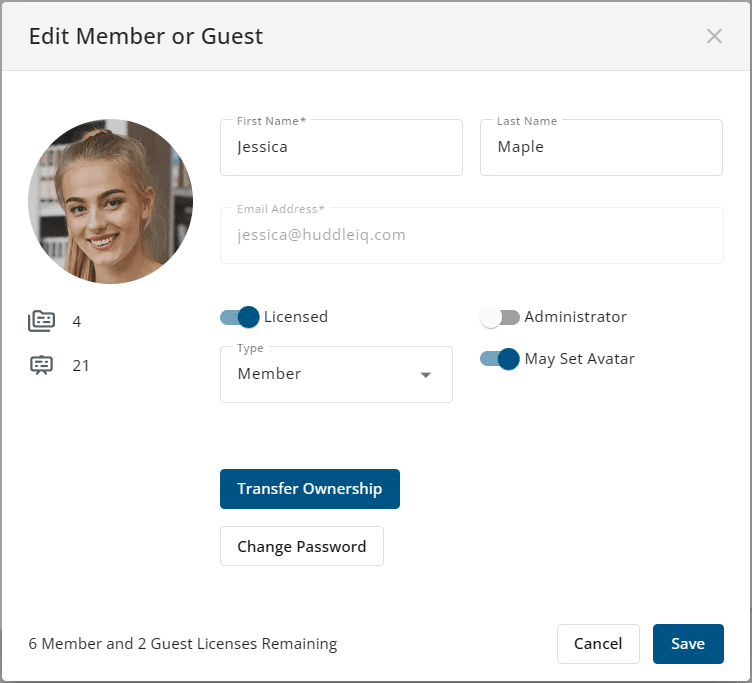Enable the Administrator toggle
Viewport: 752px width, 683px height.
coord(500,317)
